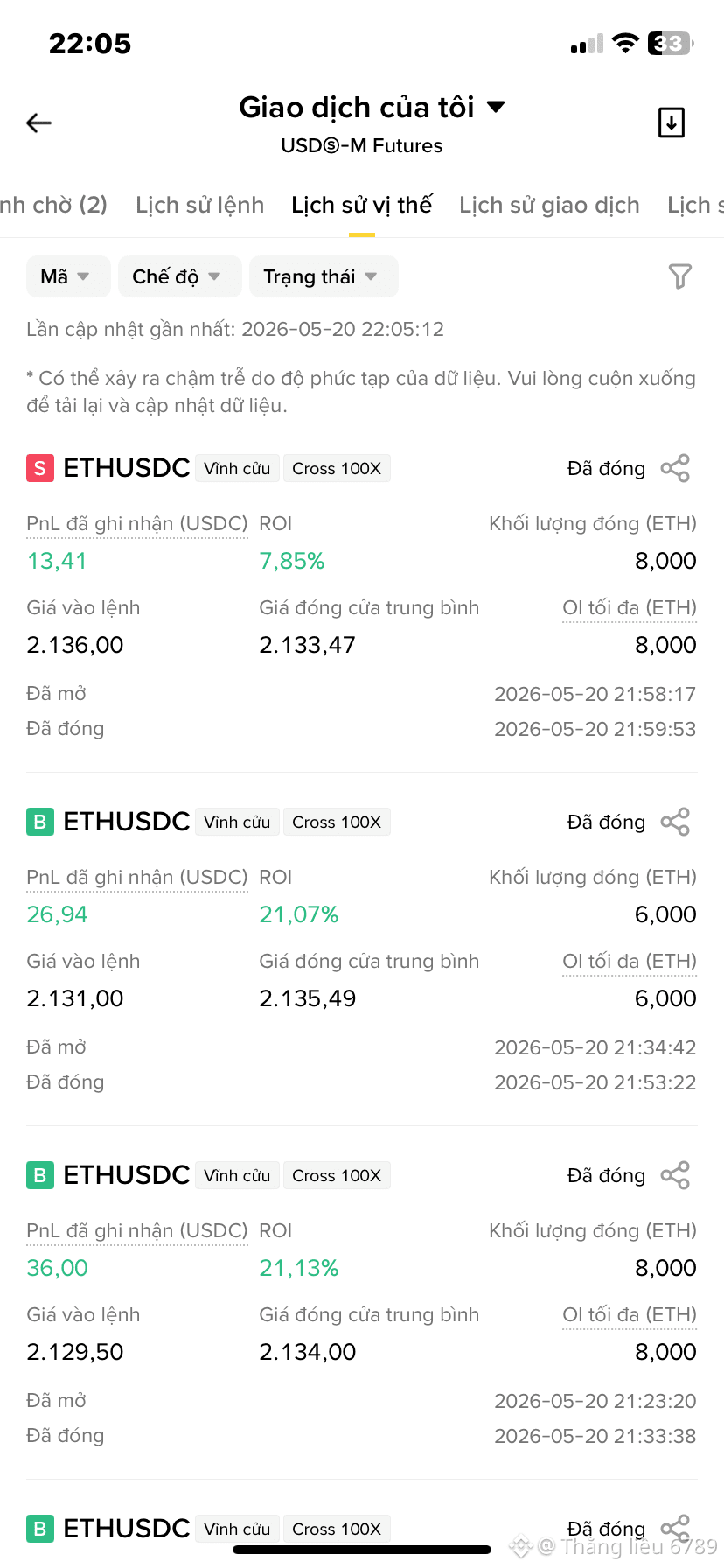
Task: Expand the Trạng thái dropdown filter
Action: (x=324, y=276)
